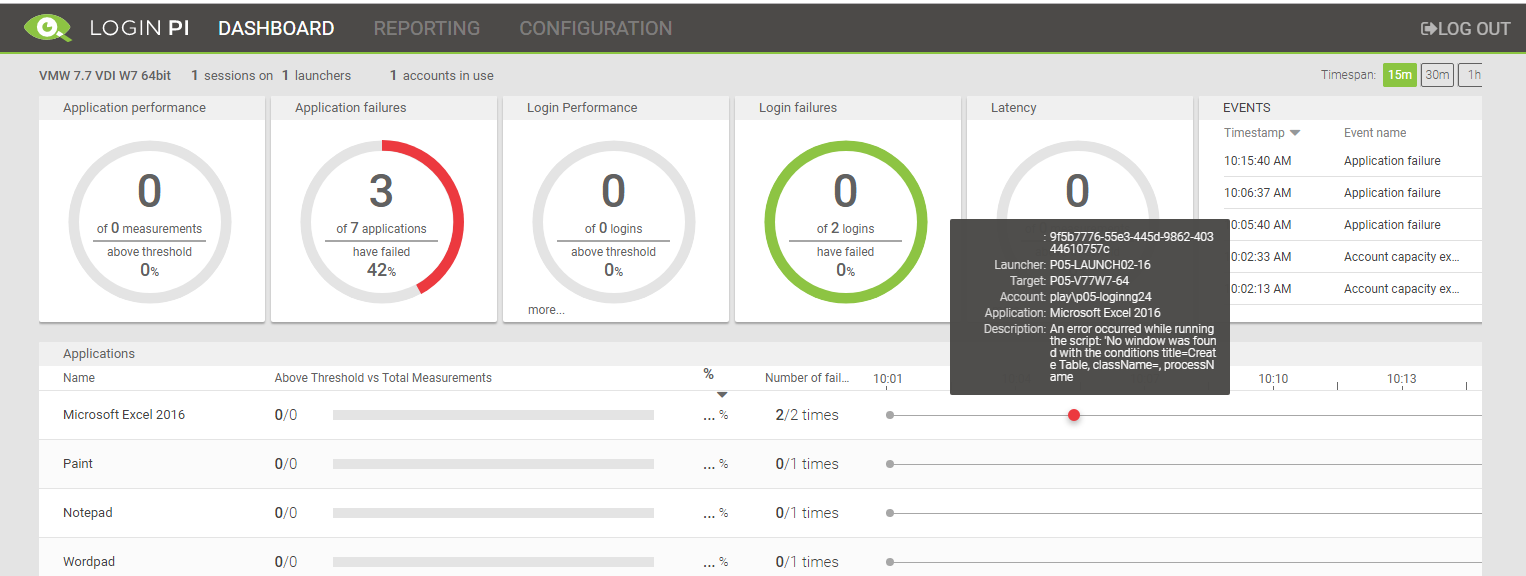Open the 10:05:40 AM Application failure event
The width and height of the screenshot is (1526, 576).
tap(1352, 225)
